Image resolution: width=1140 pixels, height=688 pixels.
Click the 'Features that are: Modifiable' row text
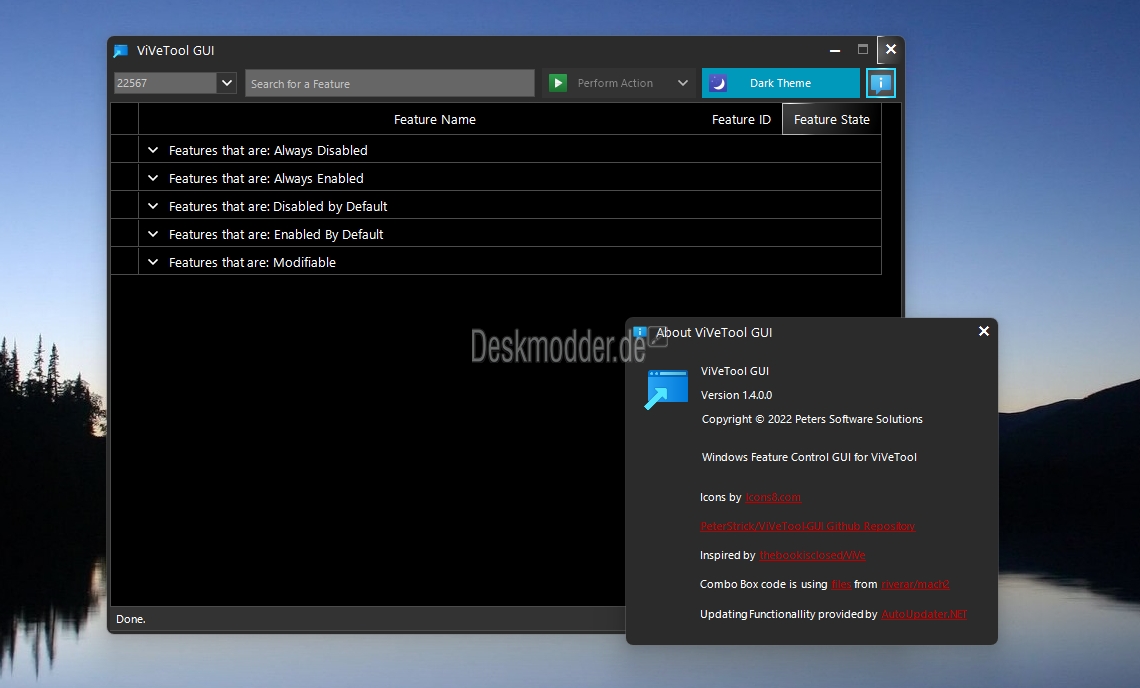(252, 263)
